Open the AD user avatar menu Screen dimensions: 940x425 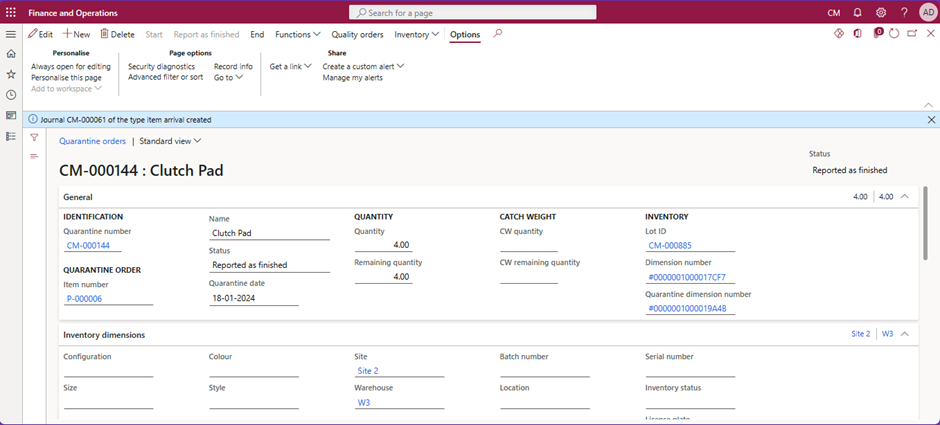click(927, 13)
